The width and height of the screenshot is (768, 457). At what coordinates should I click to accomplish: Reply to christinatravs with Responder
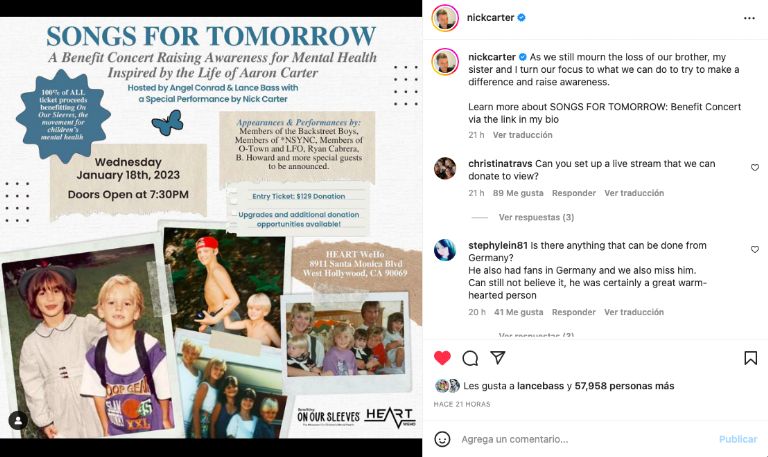tap(574, 193)
